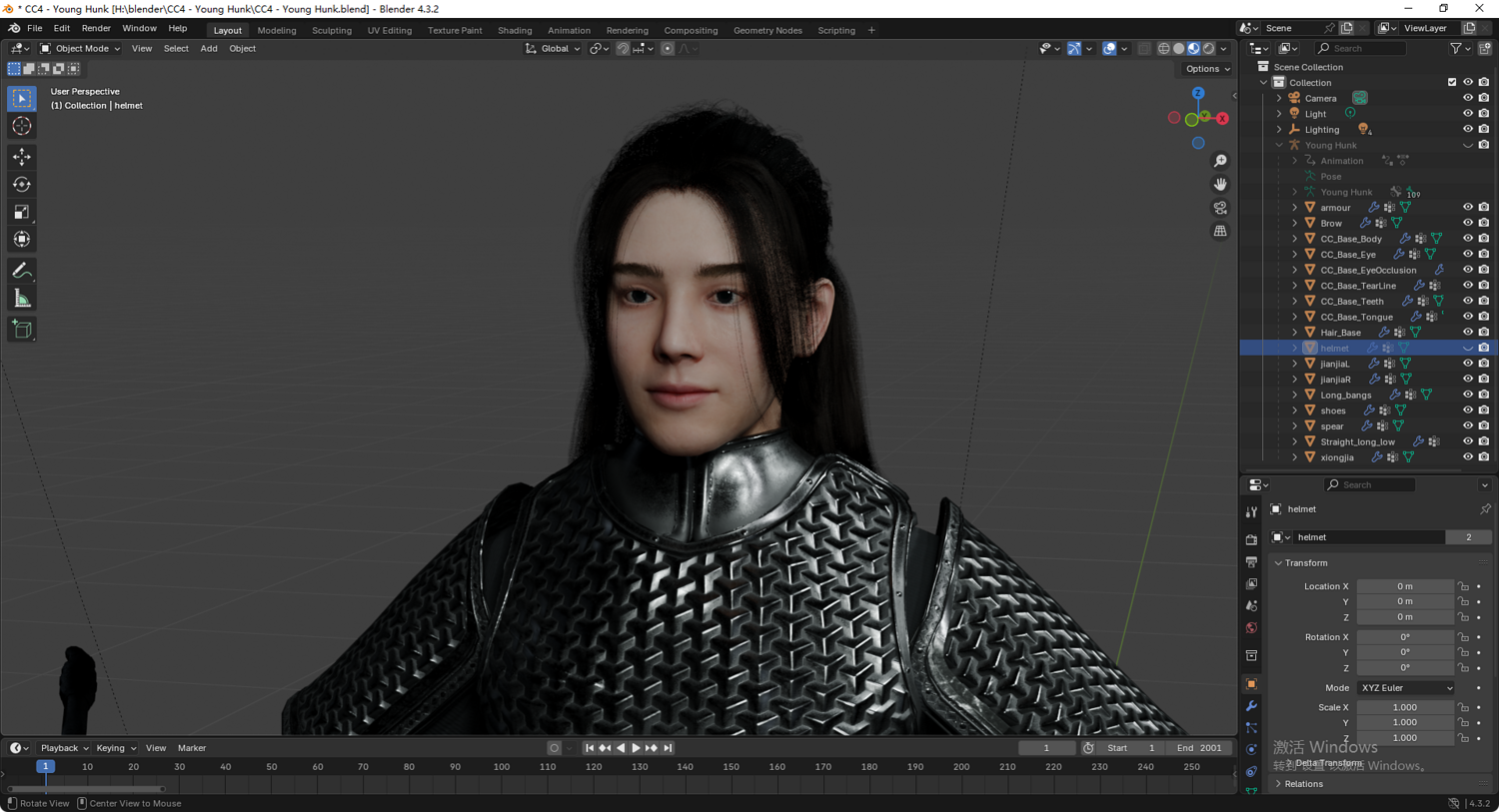Select the Select Box tool
1499x812 pixels.
(x=22, y=99)
